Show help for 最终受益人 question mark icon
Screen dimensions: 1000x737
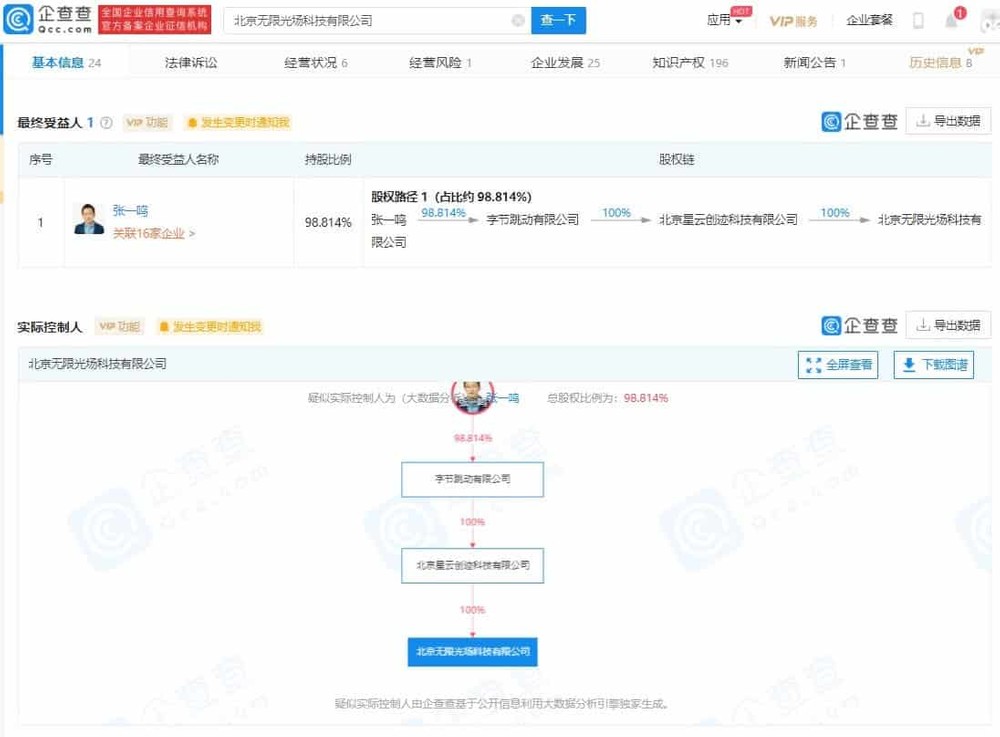[x=107, y=122]
